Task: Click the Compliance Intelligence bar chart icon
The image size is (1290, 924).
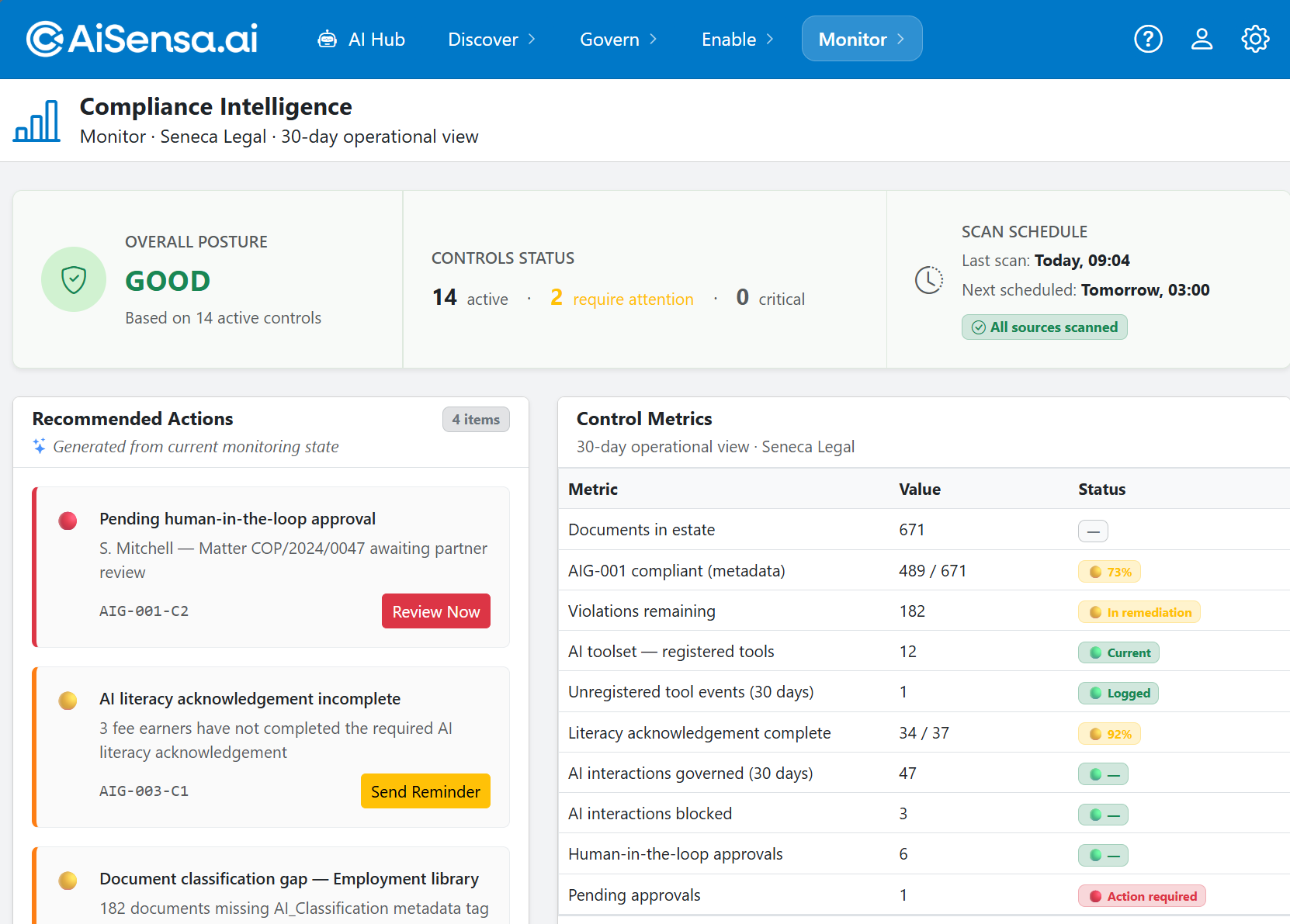Action: [36, 121]
